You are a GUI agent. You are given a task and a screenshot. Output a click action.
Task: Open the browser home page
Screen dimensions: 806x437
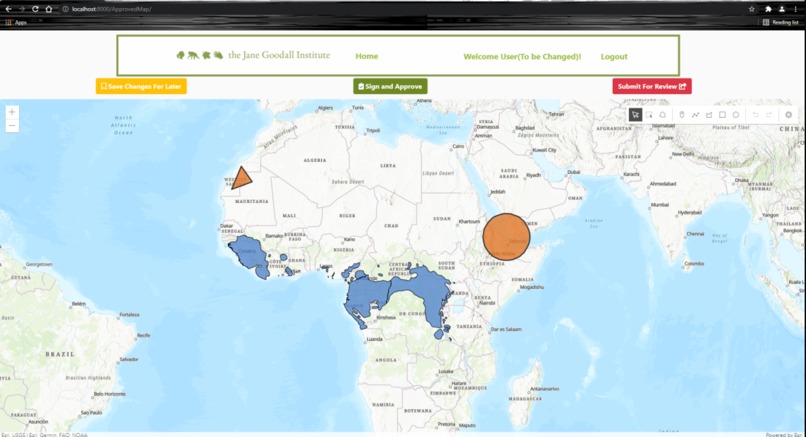(49, 9)
